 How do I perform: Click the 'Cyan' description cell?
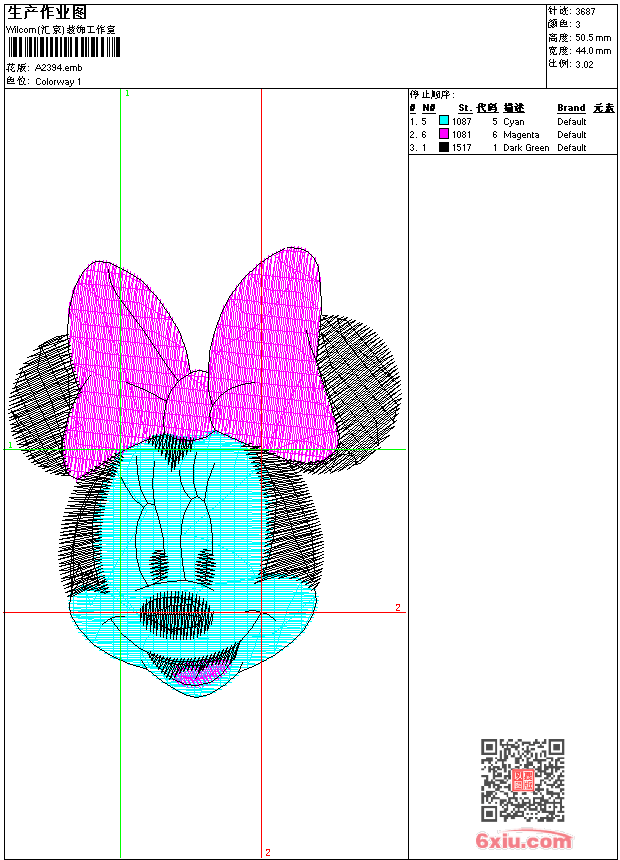[x=514, y=122]
